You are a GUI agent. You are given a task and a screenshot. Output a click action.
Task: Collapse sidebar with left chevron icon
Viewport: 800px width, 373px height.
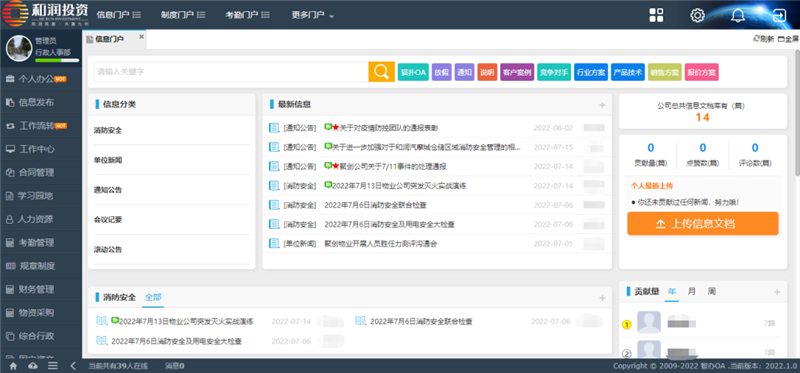(x=73, y=366)
